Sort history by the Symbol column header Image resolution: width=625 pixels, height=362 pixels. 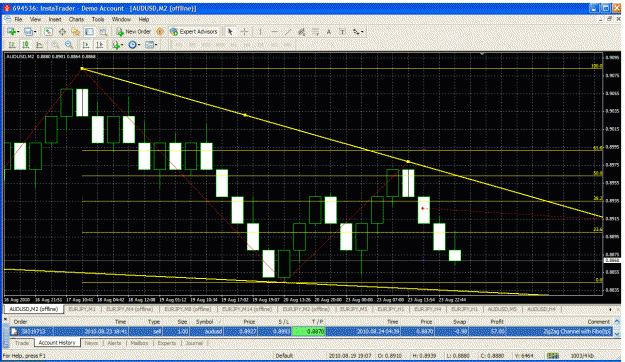coord(204,322)
